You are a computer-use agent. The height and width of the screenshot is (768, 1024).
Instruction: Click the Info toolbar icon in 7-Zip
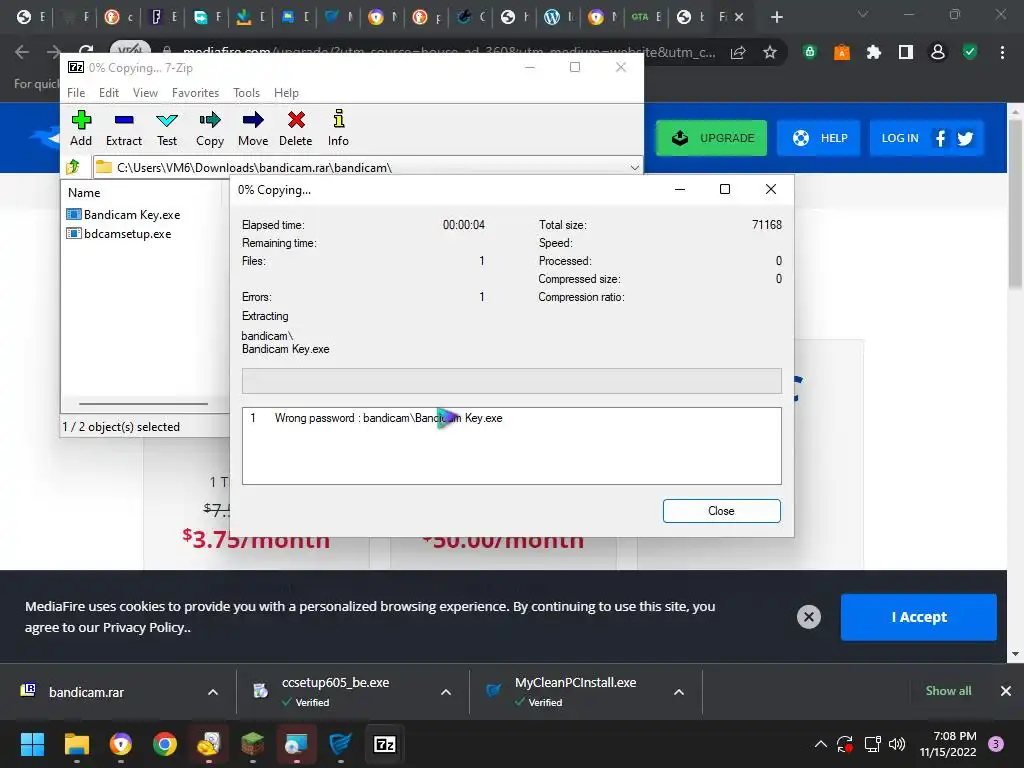point(338,129)
